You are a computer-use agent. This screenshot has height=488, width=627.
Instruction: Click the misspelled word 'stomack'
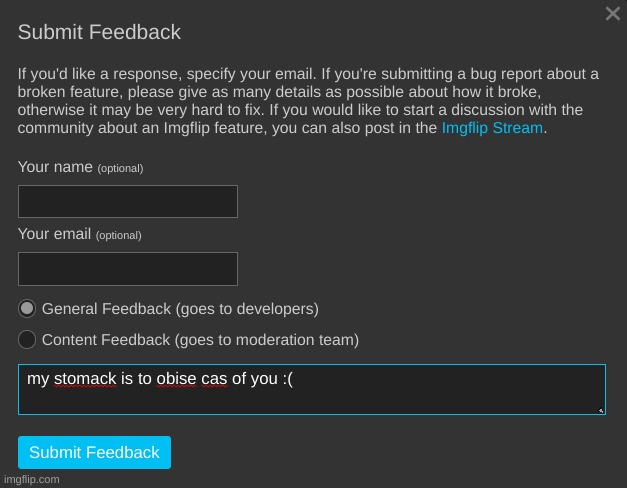pos(85,379)
